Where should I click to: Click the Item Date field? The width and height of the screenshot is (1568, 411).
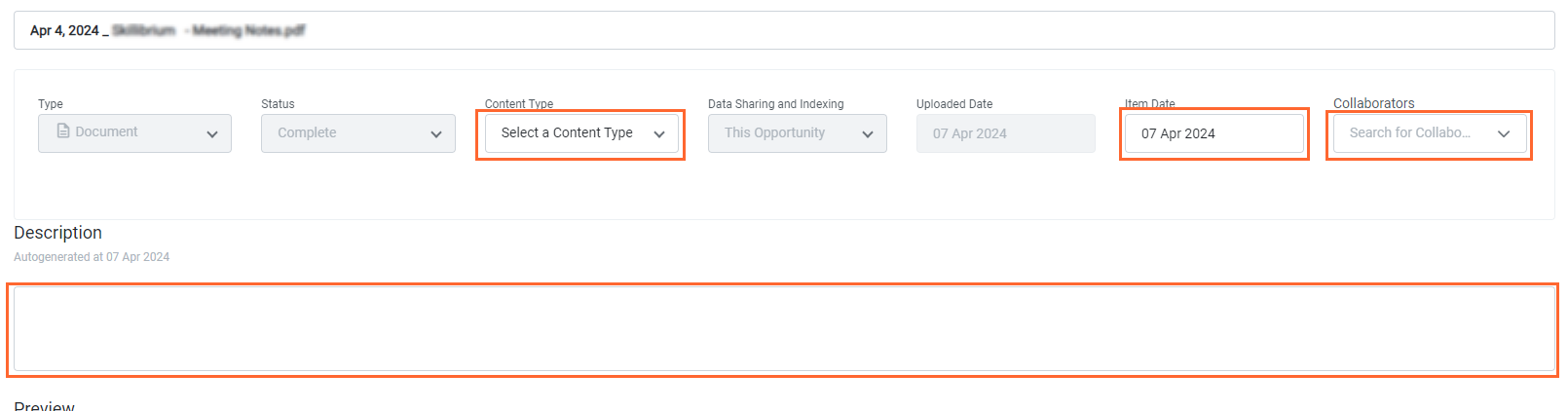pyautogui.click(x=1213, y=134)
